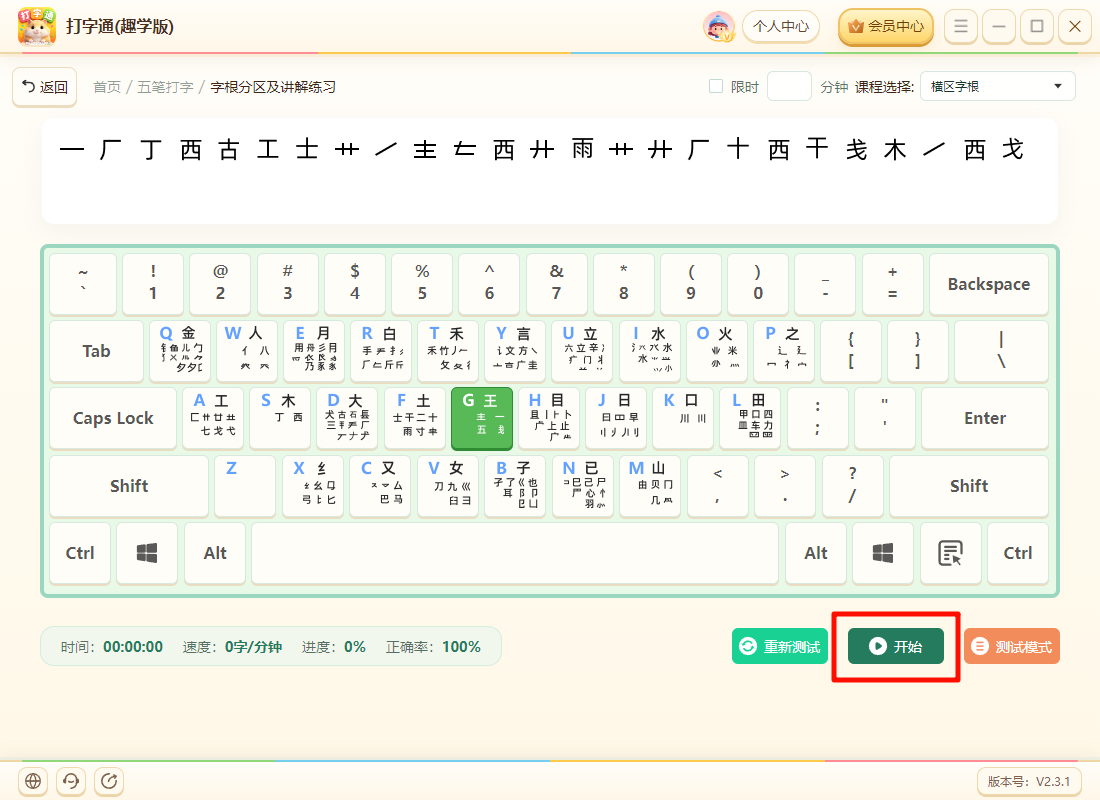Viewport: 1100px width, 800px height.
Task: Click the 古 character in practice text
Action: pos(229,149)
